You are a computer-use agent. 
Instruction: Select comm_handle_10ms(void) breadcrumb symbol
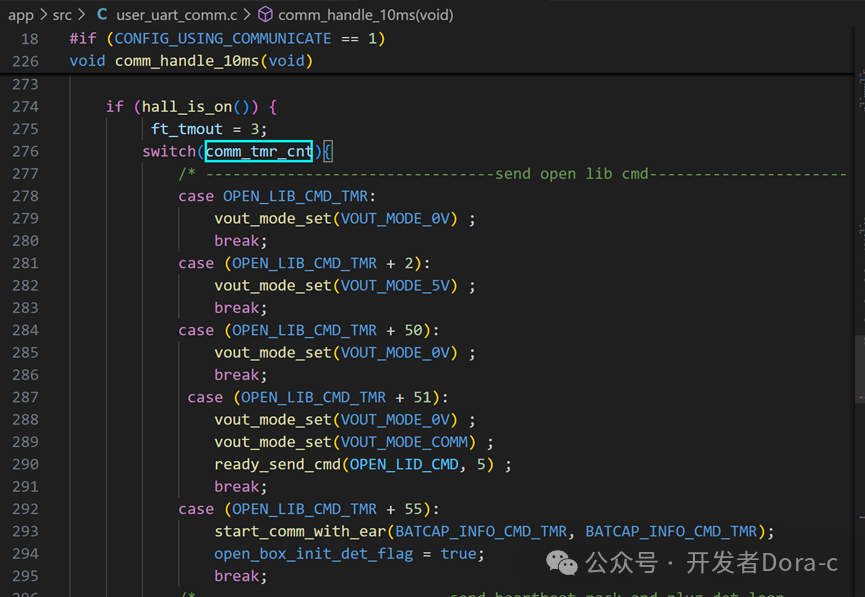pyautogui.click(x=365, y=15)
